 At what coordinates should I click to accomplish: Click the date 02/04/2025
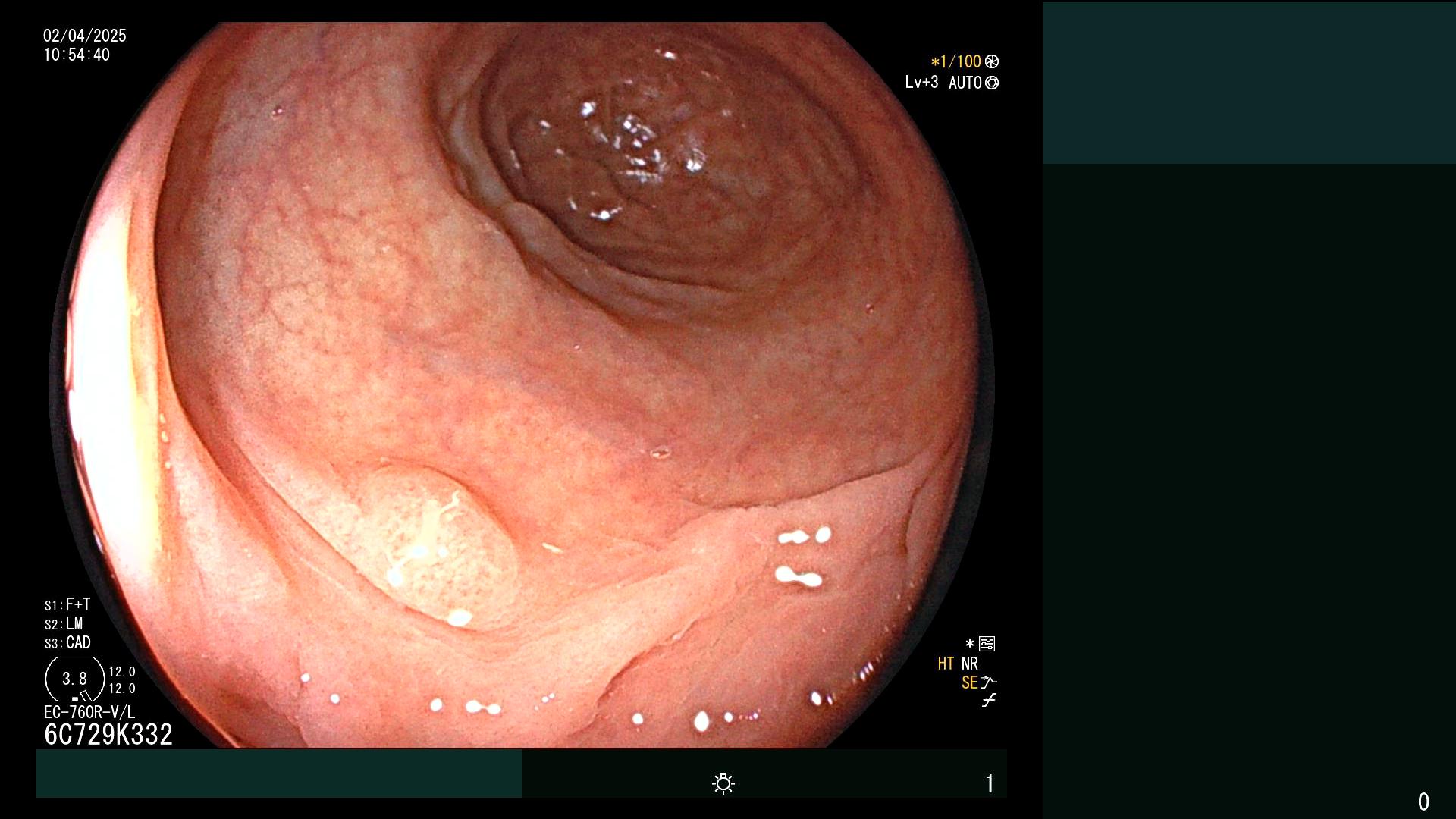[x=85, y=36]
